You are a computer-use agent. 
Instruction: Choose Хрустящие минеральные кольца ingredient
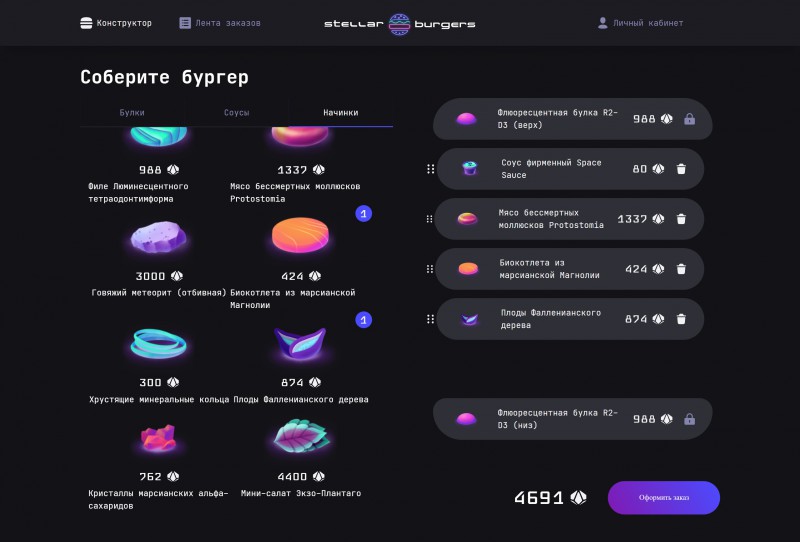tap(159, 365)
